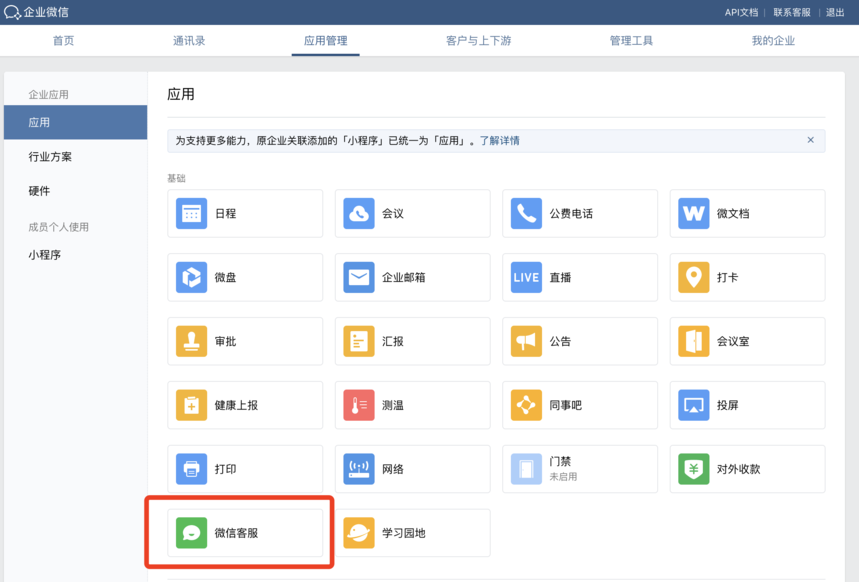
Task: Switch to the 通讯录 tab
Action: click(x=189, y=41)
